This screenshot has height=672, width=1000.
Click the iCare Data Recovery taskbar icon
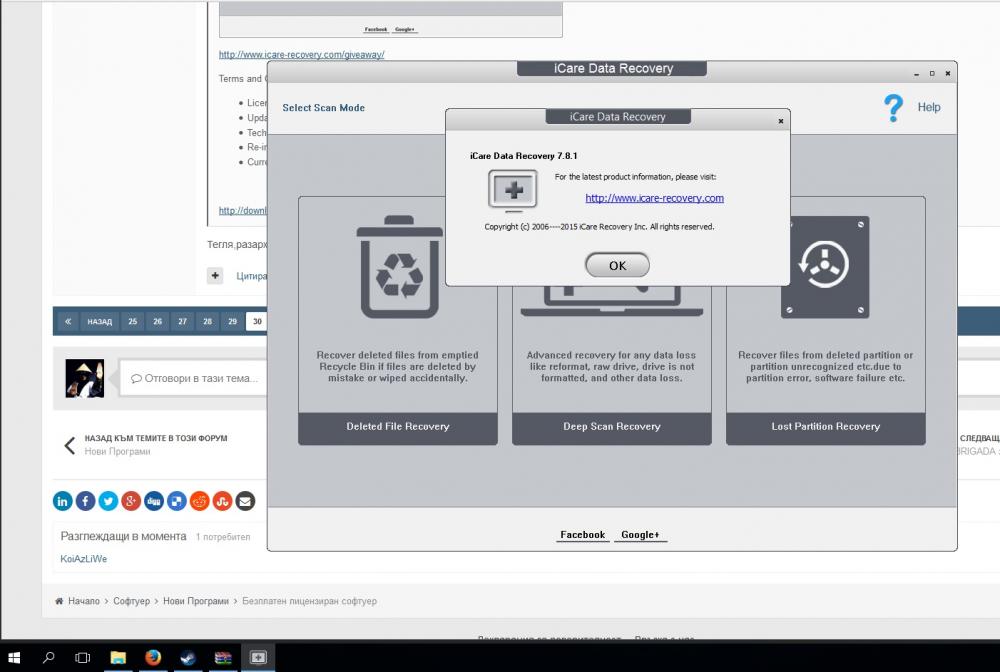[258, 657]
